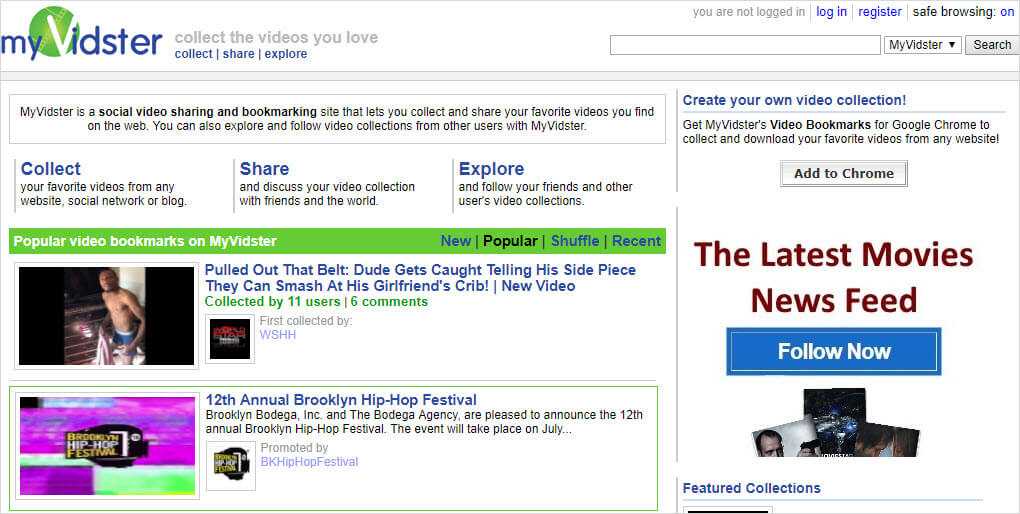1020x514 pixels.
Task: Click the movie posters ad image
Action: click(x=835, y=422)
